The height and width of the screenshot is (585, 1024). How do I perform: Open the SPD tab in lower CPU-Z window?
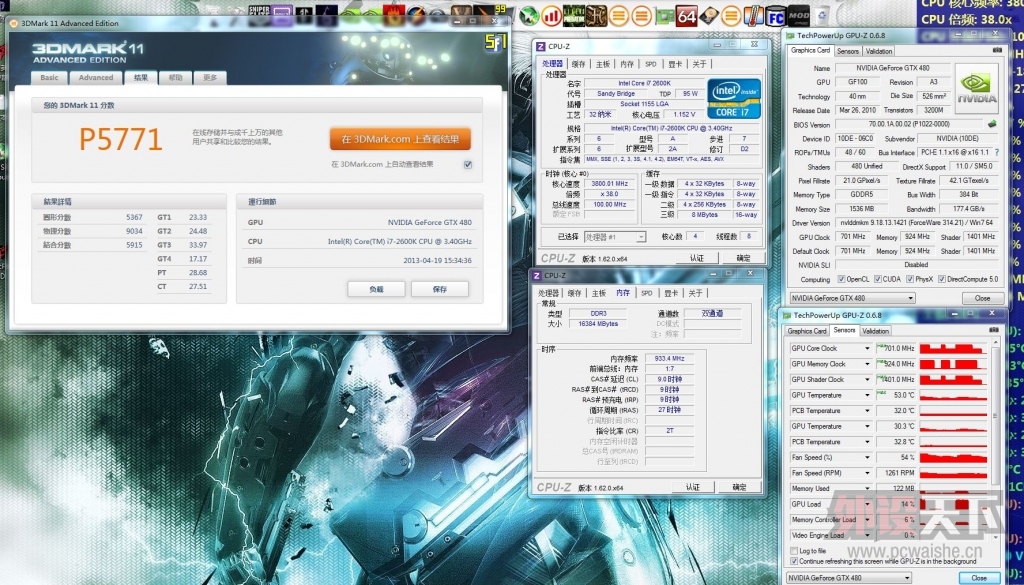click(647, 293)
